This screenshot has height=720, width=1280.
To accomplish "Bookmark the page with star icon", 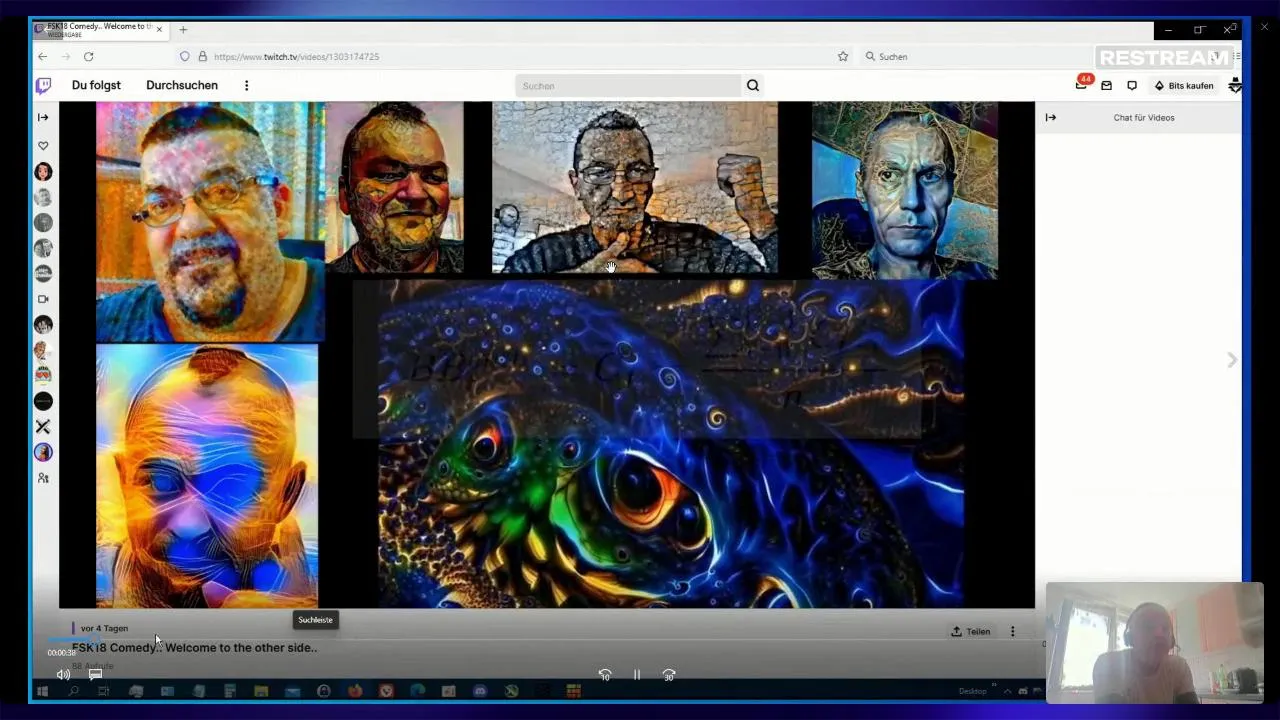I will click(843, 57).
